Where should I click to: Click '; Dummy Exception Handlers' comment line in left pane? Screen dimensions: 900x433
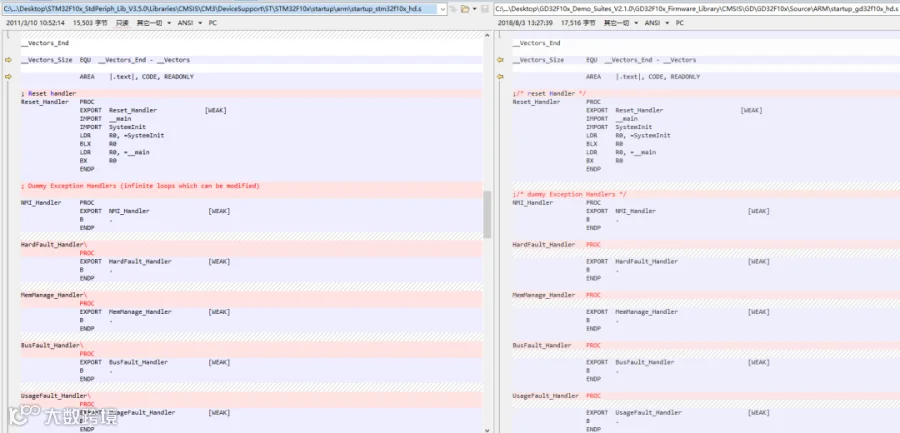[x=140, y=186]
